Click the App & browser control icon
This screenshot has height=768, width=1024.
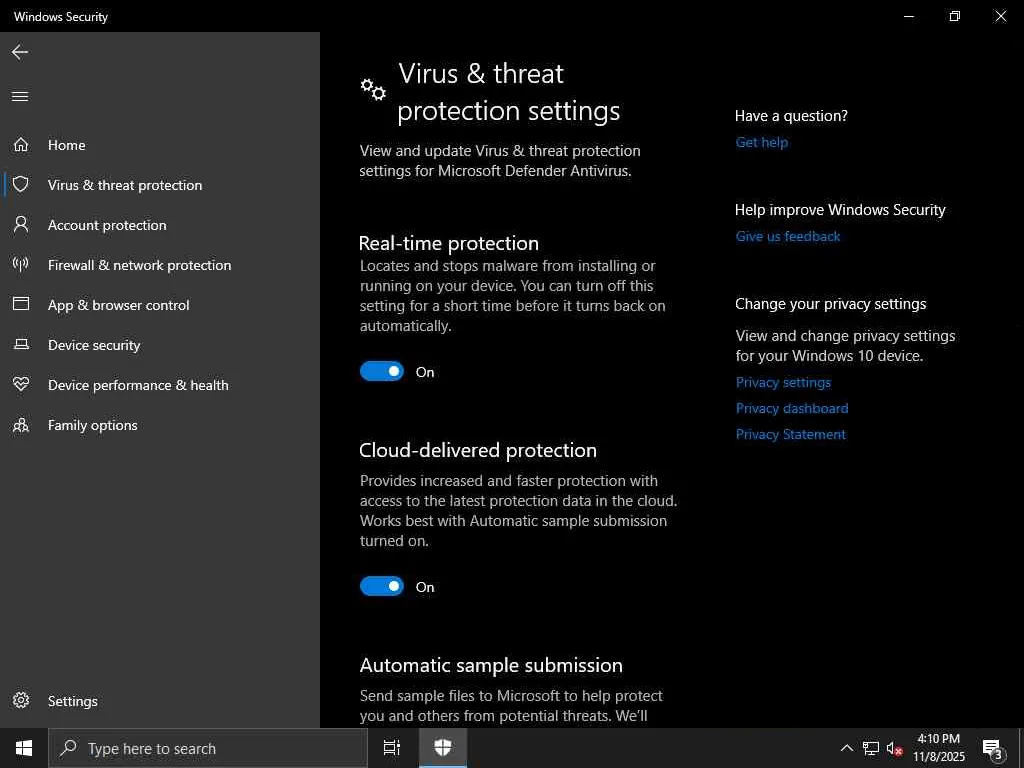[20, 305]
